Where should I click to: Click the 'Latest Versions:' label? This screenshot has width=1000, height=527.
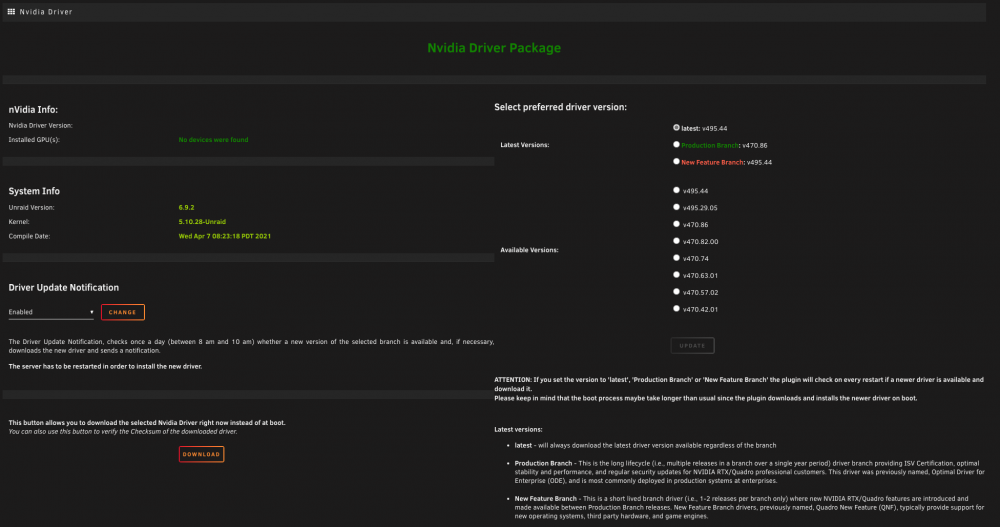[x=525, y=145]
